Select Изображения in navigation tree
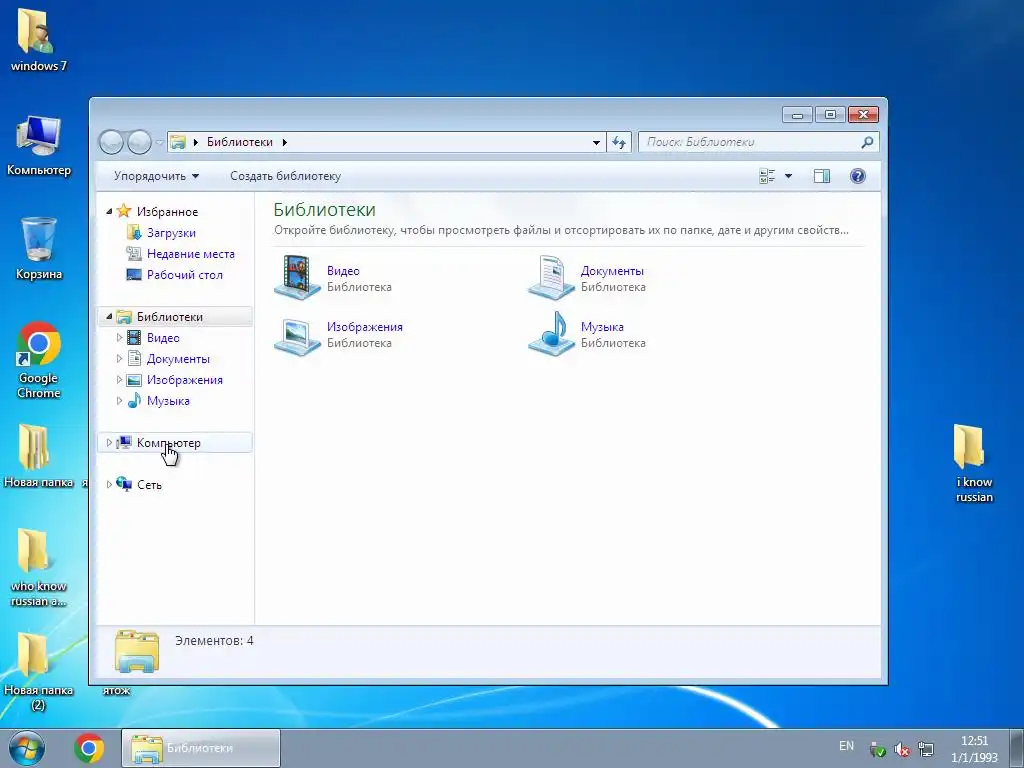1024x768 pixels. coord(185,379)
